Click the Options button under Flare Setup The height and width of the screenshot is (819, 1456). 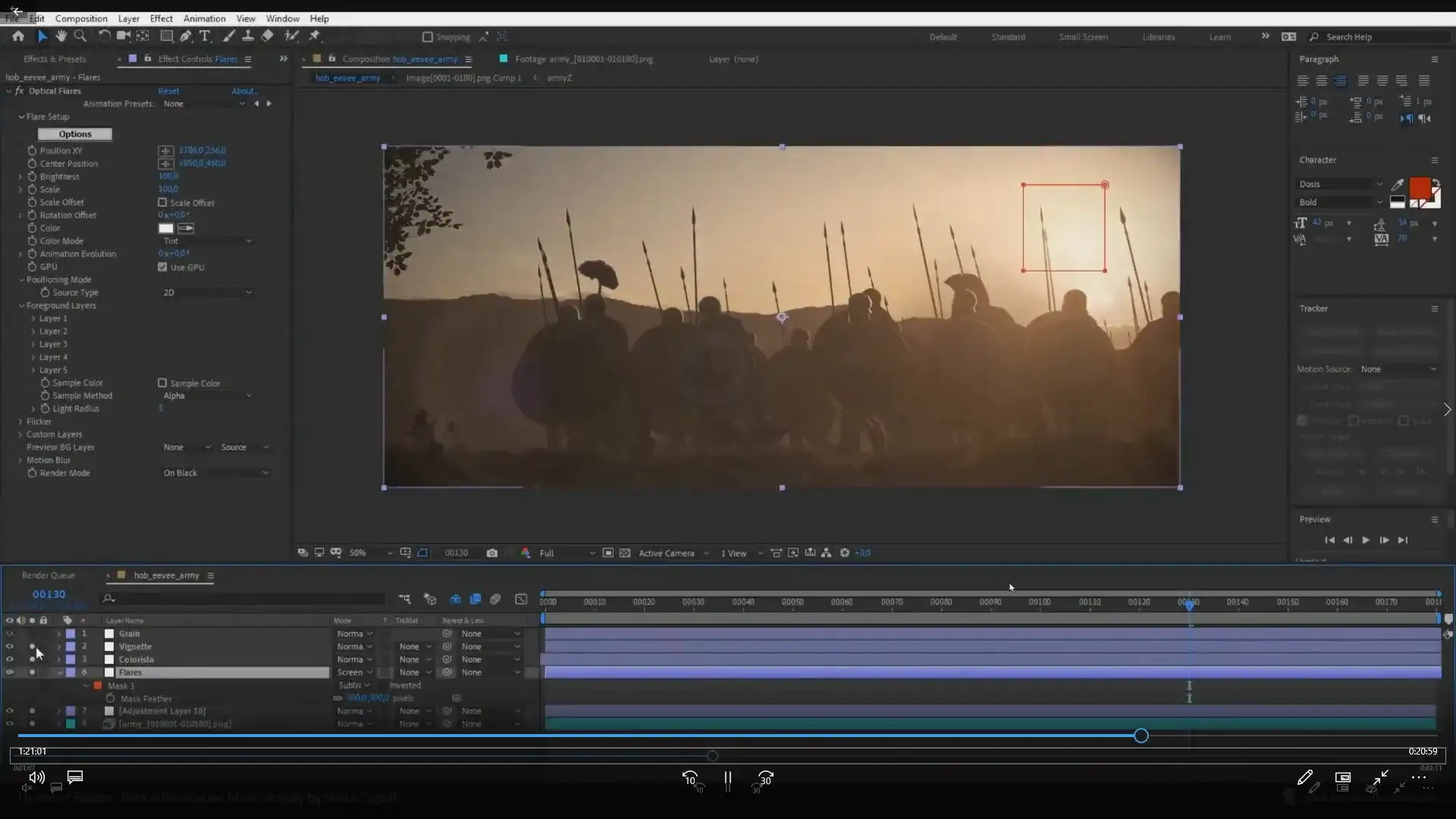point(75,134)
